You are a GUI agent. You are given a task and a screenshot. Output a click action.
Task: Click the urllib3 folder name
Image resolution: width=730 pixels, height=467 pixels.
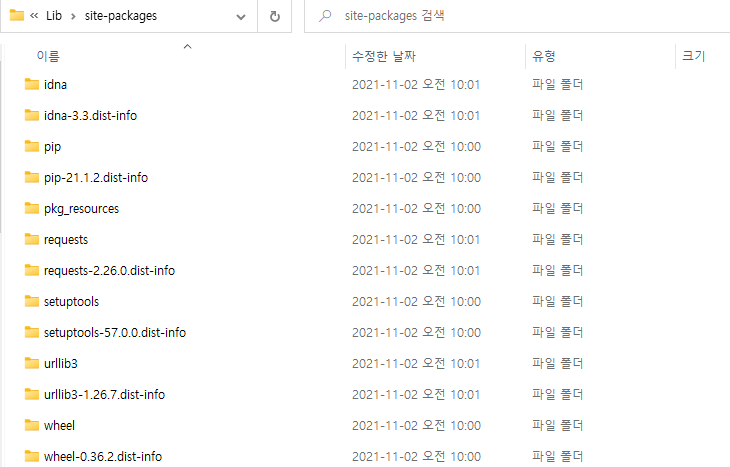[x=61, y=364]
